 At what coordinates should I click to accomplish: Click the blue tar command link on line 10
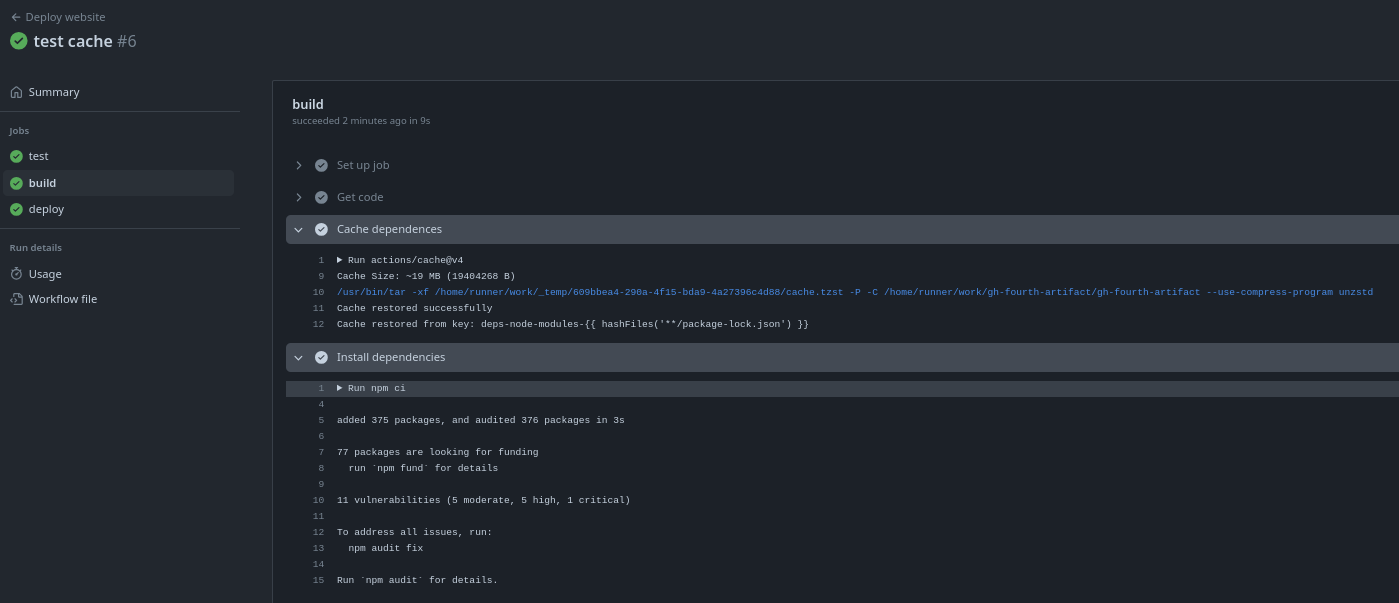click(700, 291)
